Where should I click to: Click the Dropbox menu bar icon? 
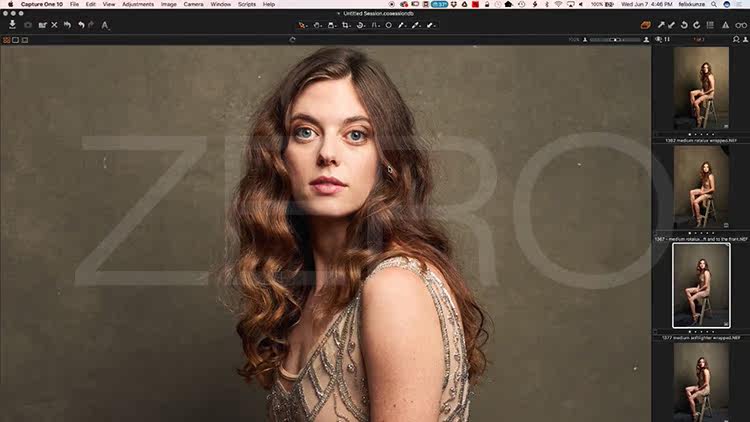point(453,4)
